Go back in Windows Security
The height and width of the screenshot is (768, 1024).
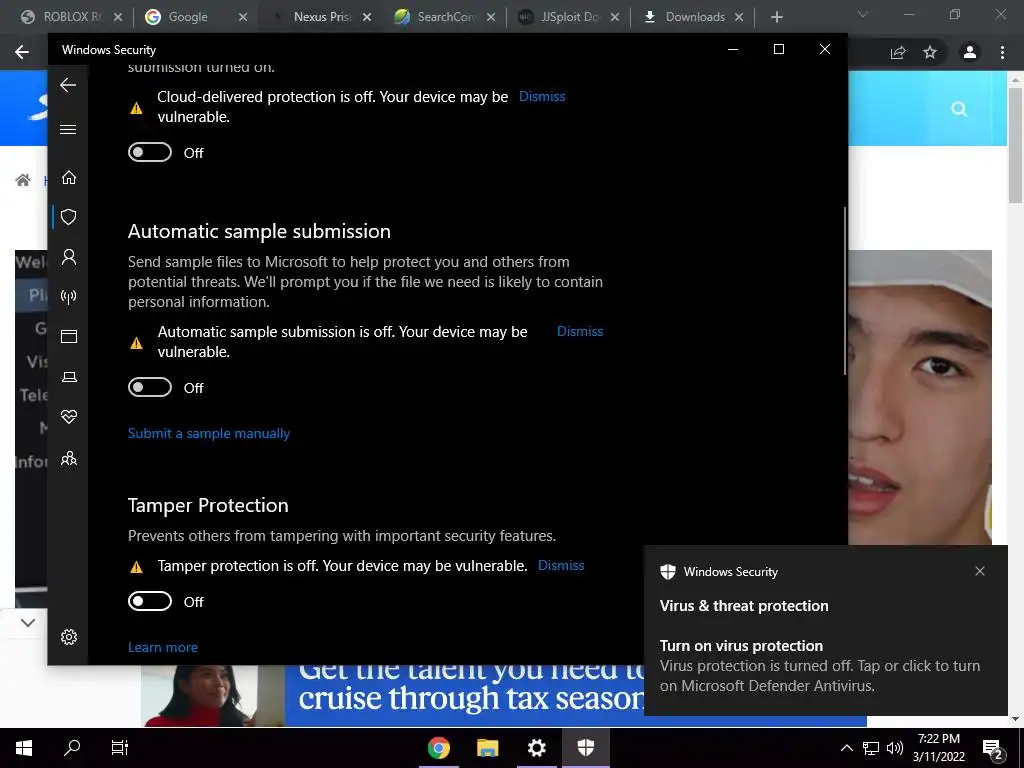tap(68, 85)
